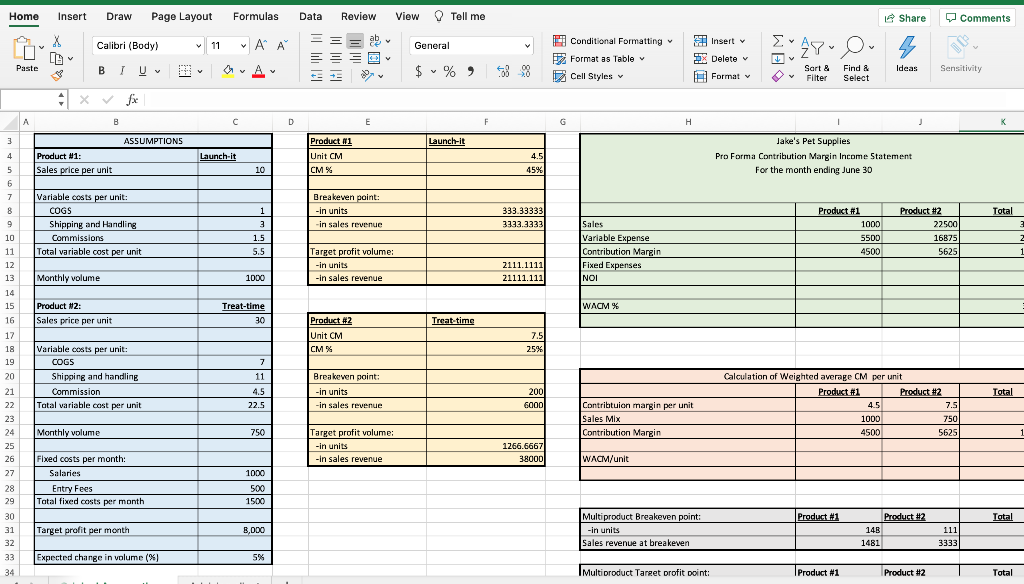Click the Merge and Center icon

coord(374,58)
